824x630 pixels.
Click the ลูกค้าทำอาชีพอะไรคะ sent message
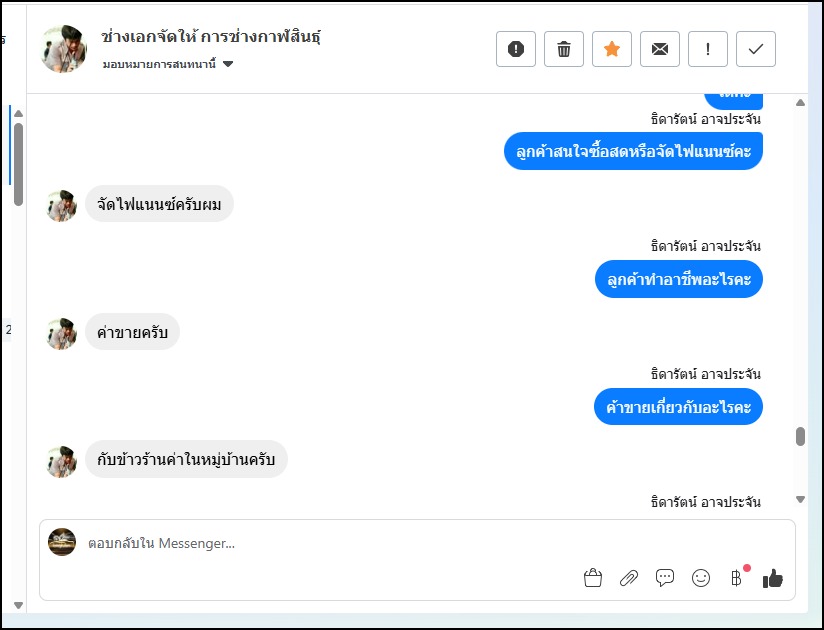point(678,279)
